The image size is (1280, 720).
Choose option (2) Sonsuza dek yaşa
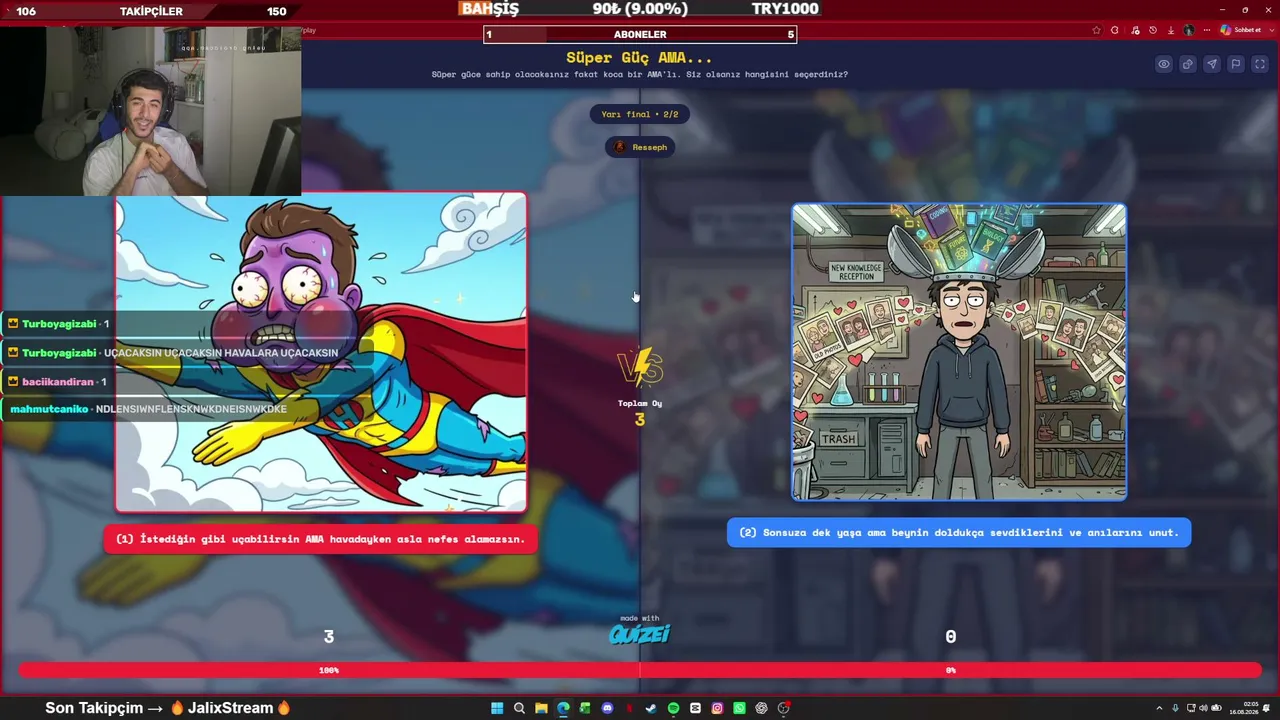959,532
